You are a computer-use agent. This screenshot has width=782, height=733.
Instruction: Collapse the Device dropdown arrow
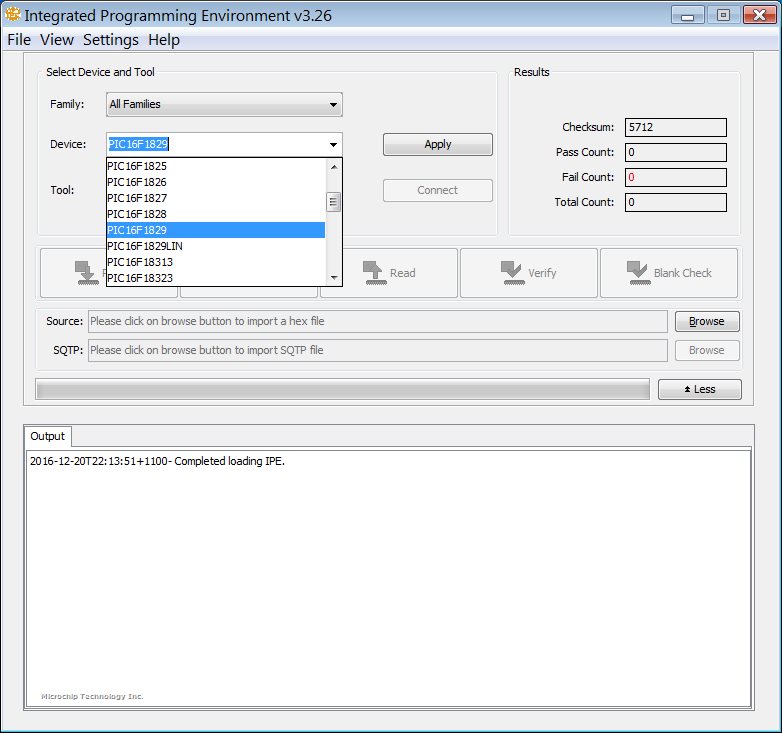tap(333, 145)
